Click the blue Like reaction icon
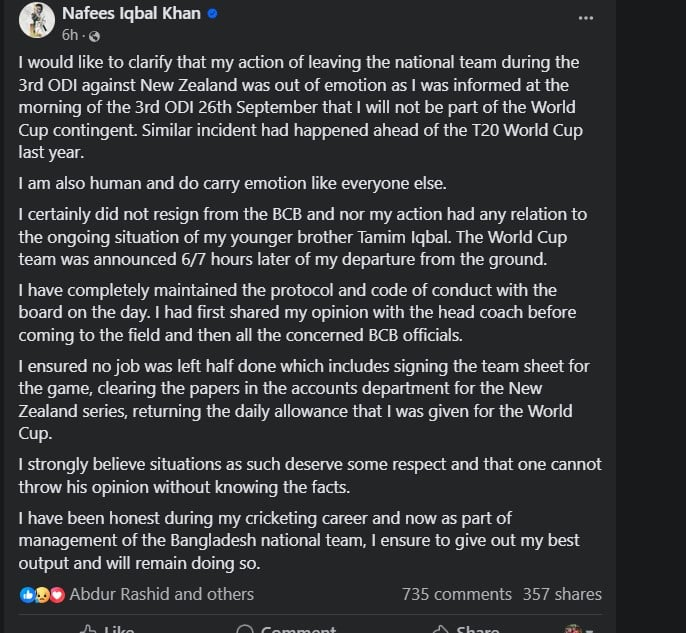 (x=27, y=594)
